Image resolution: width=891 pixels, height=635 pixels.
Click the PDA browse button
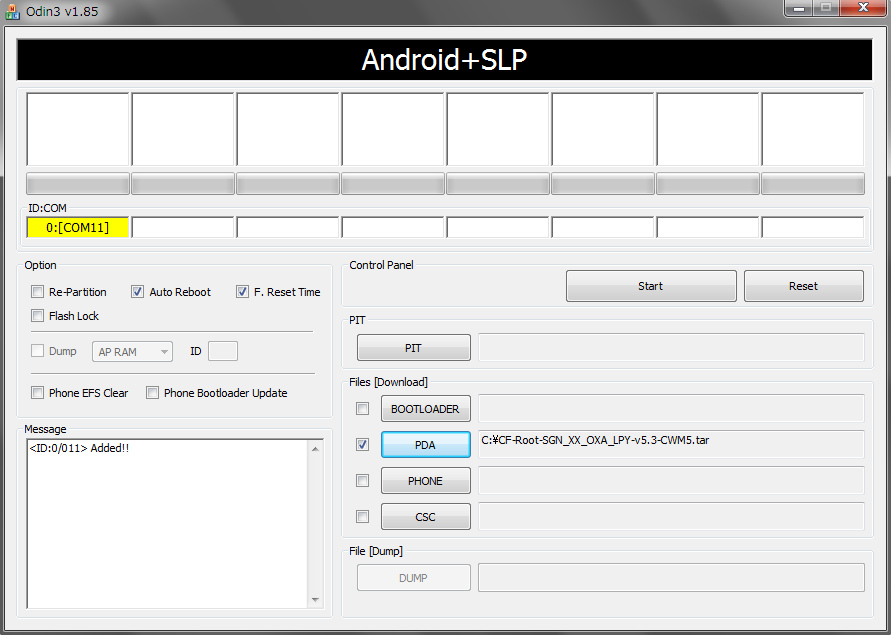click(426, 445)
